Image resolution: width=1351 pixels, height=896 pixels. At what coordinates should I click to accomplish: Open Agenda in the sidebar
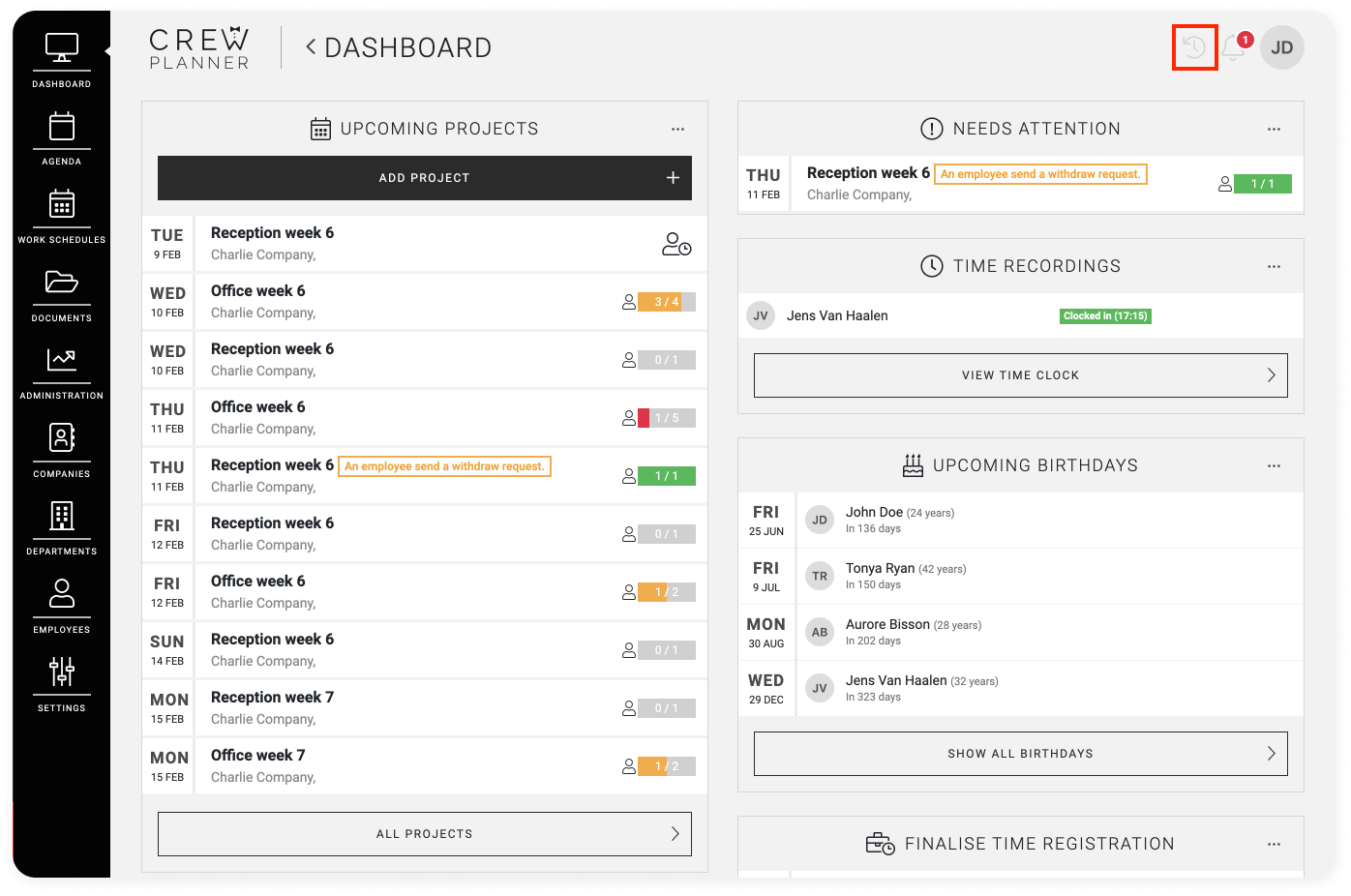pos(62,137)
